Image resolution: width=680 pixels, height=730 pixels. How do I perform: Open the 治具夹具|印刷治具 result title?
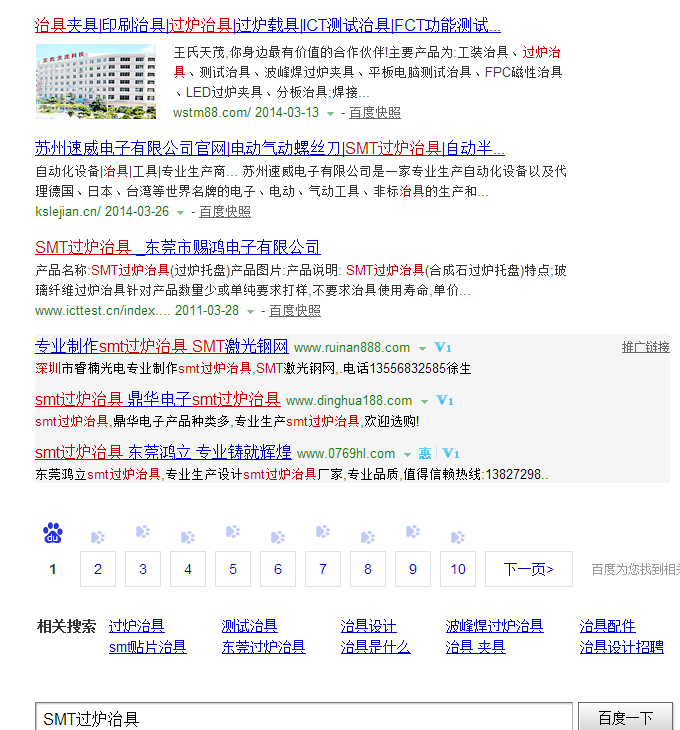(268, 25)
